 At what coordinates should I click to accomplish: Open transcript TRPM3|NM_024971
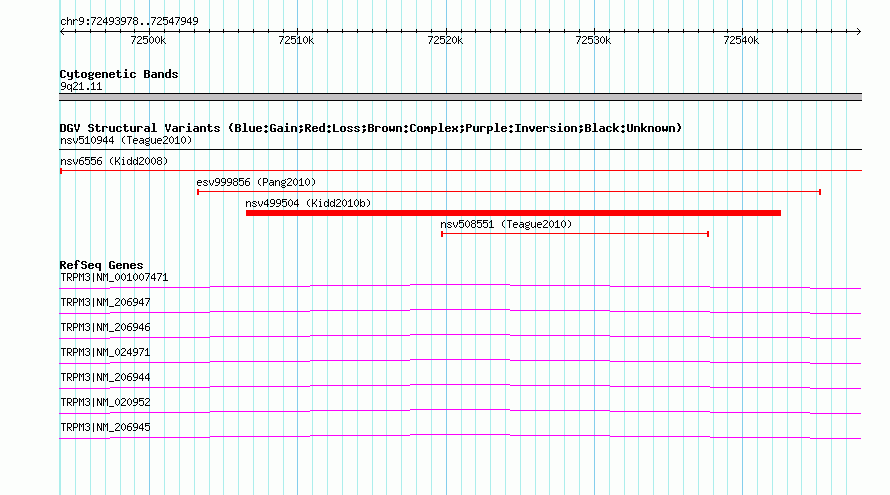coord(105,353)
